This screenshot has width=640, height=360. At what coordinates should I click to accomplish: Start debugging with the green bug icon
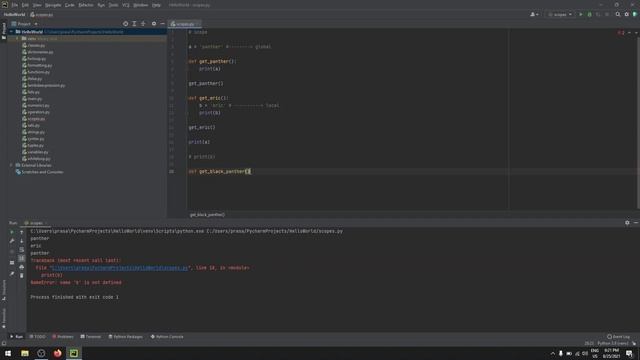click(x=589, y=14)
